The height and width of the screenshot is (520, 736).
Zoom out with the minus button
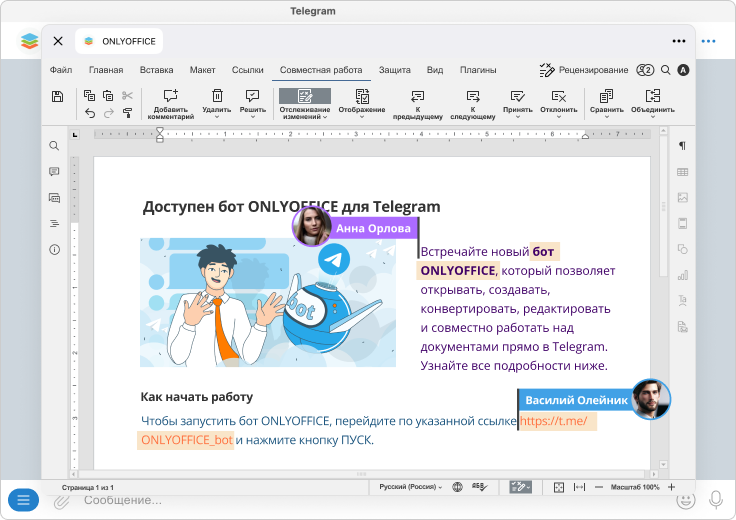[599, 487]
